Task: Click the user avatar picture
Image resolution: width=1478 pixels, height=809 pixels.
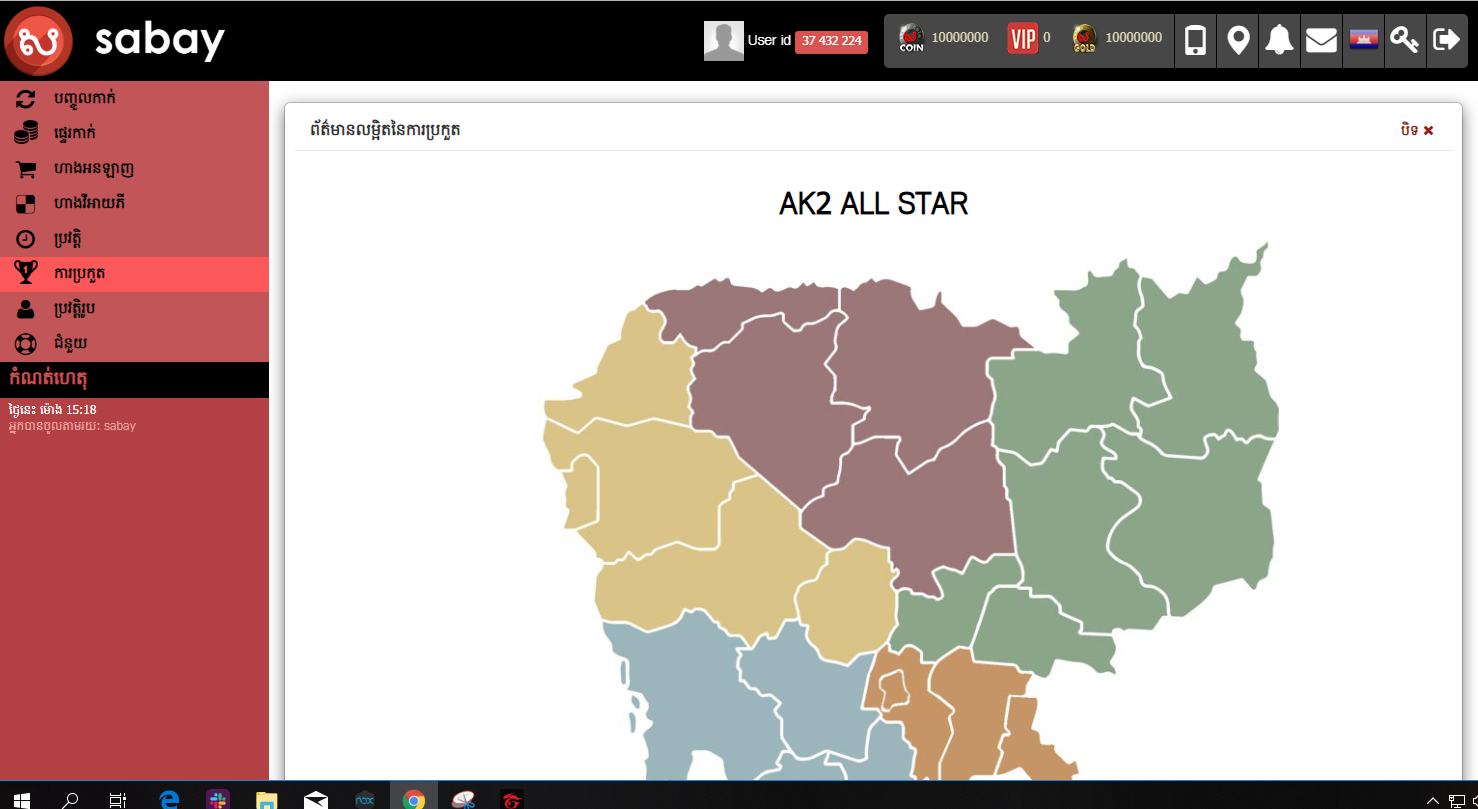Action: [x=723, y=41]
